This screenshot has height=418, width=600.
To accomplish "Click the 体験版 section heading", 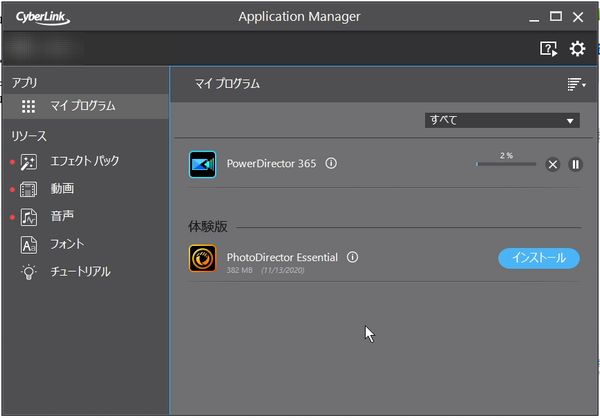I will (208, 227).
